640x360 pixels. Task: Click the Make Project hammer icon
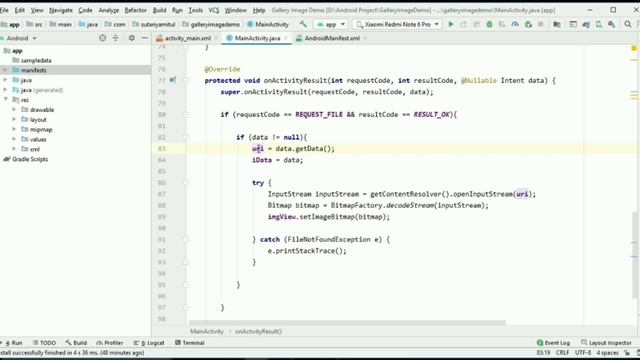pos(303,24)
